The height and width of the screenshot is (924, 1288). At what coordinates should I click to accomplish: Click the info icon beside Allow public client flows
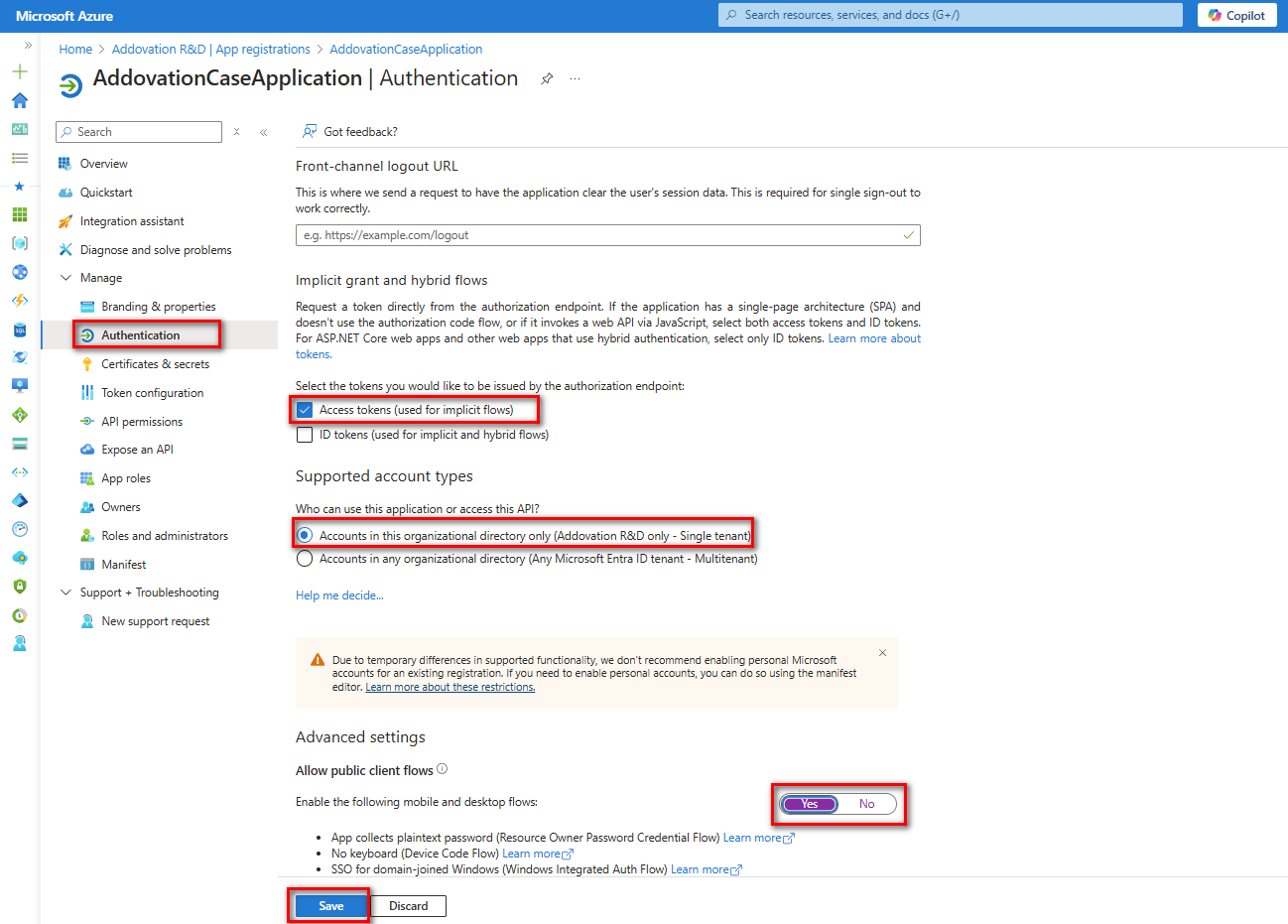pyautogui.click(x=443, y=769)
